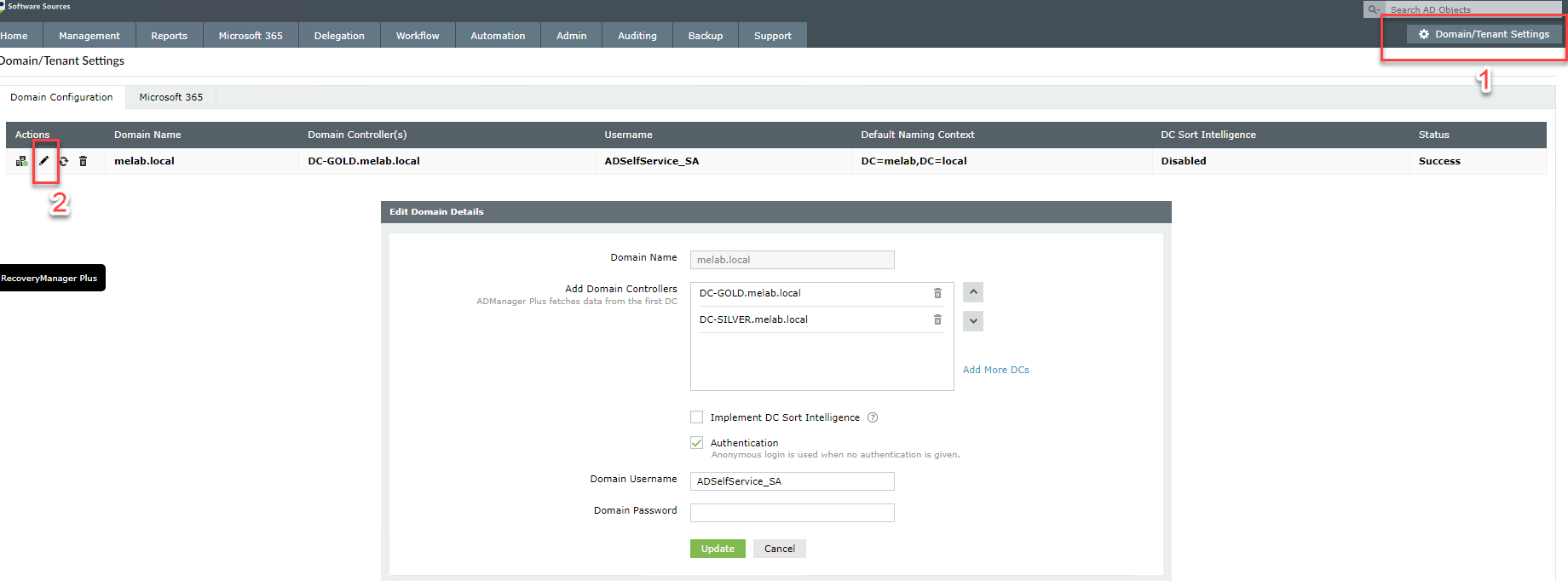Refresh the melab.local domain entry

(64, 161)
